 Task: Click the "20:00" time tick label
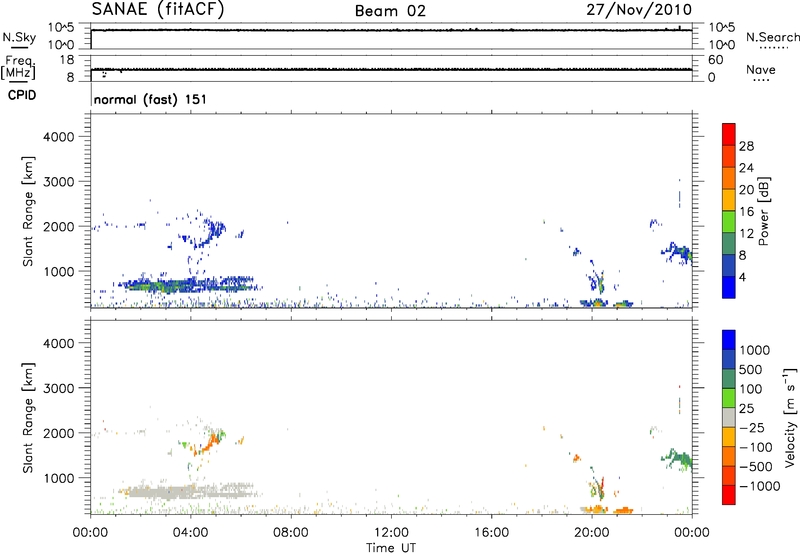click(591, 533)
